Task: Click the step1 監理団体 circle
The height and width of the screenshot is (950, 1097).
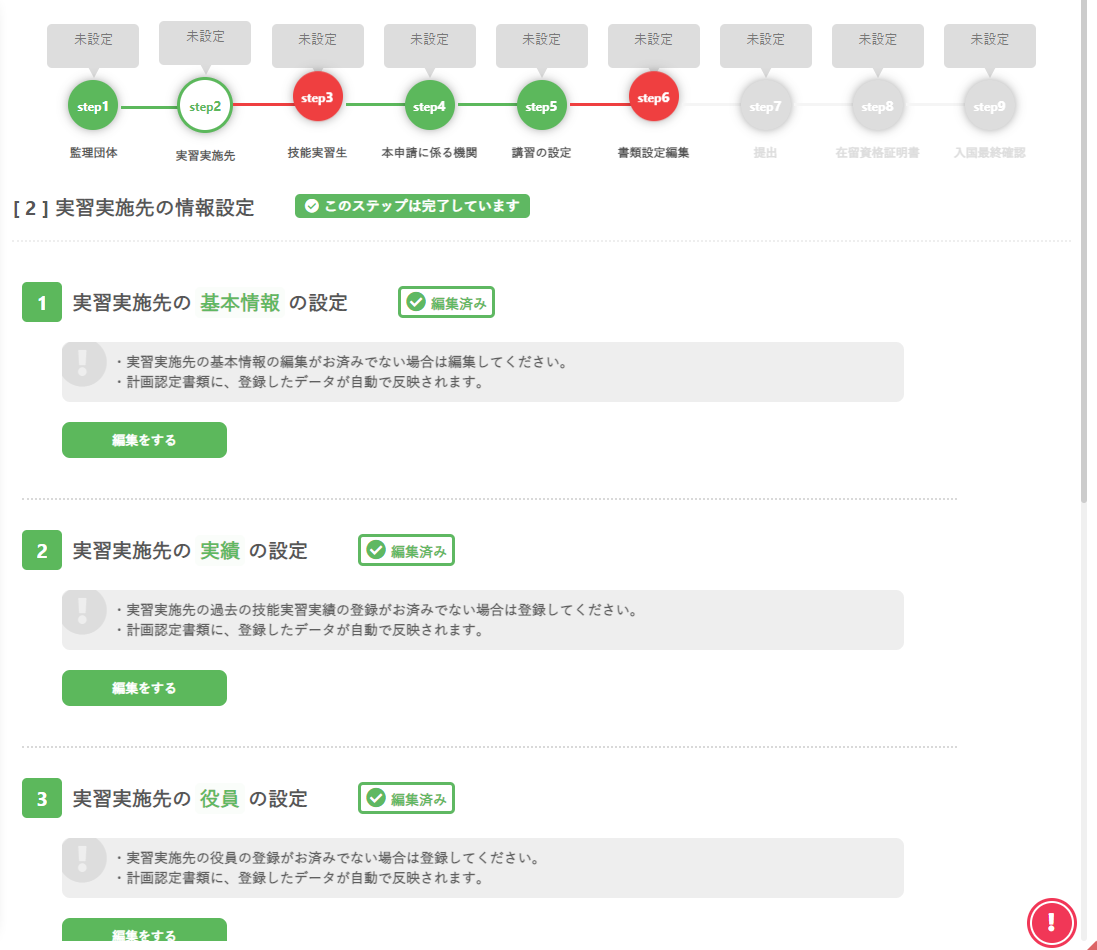Action: coord(93,106)
